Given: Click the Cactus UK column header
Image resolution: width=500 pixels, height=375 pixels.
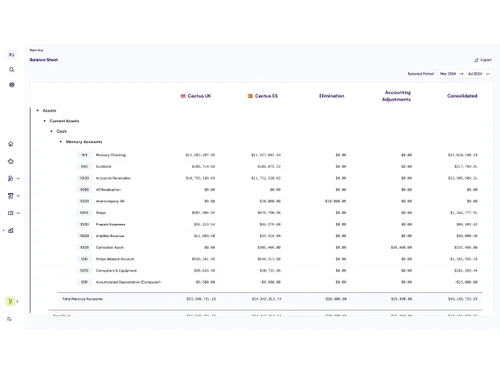Looking at the screenshot, I should 196,96.
